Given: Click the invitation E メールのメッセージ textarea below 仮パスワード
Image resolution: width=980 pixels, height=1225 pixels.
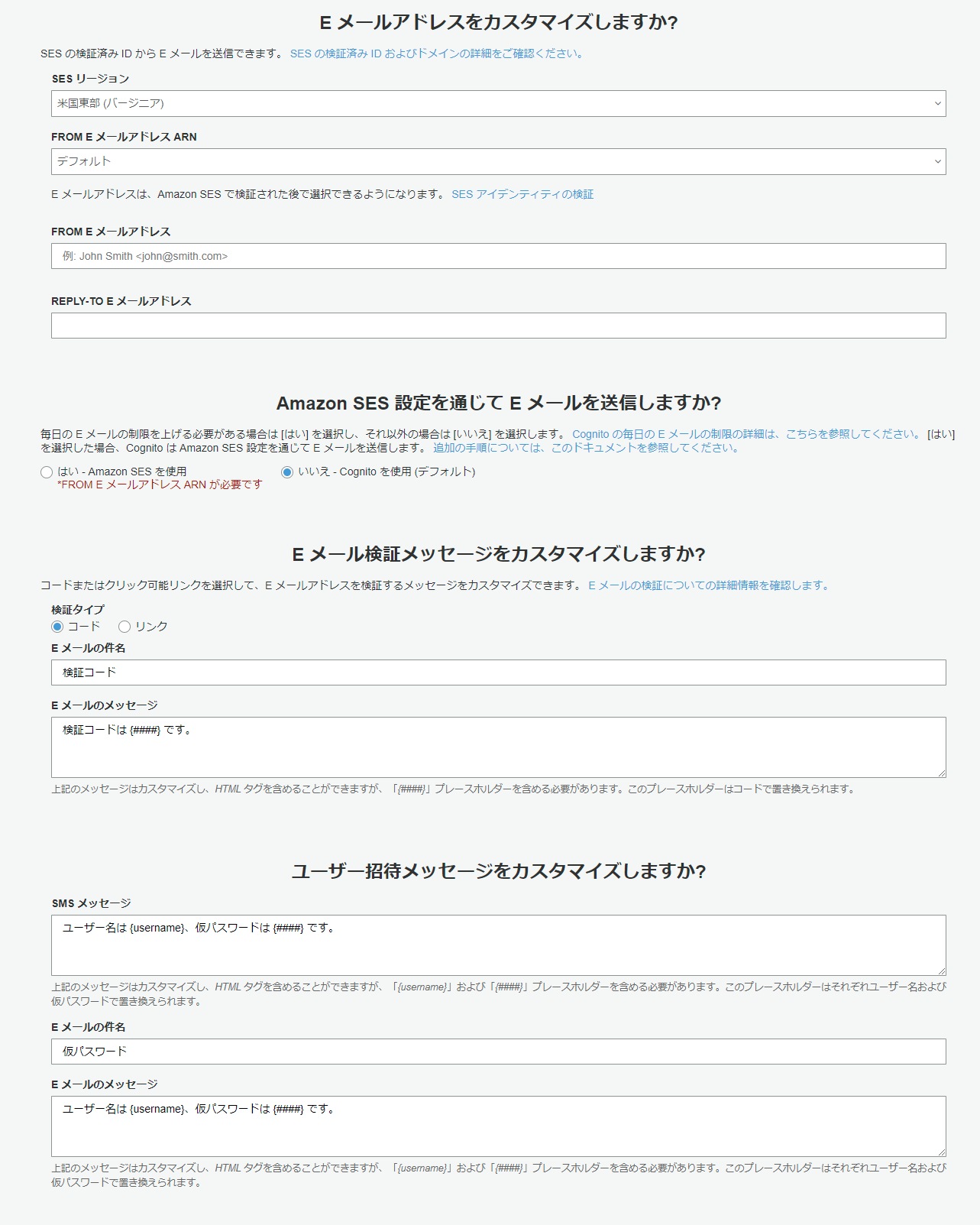Looking at the screenshot, I should (x=498, y=1126).
